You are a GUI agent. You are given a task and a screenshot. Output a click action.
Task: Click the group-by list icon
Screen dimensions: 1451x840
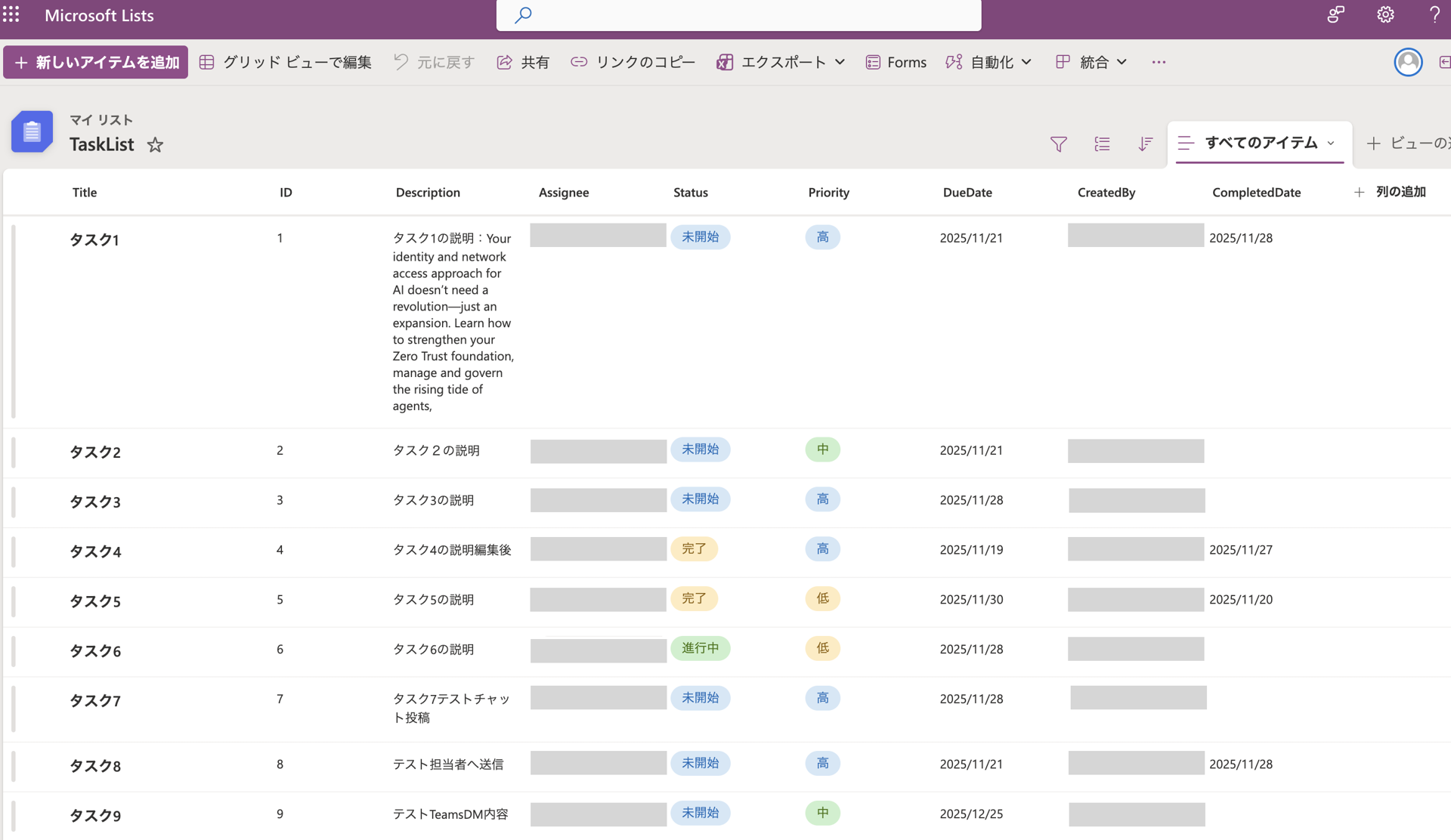click(1102, 144)
